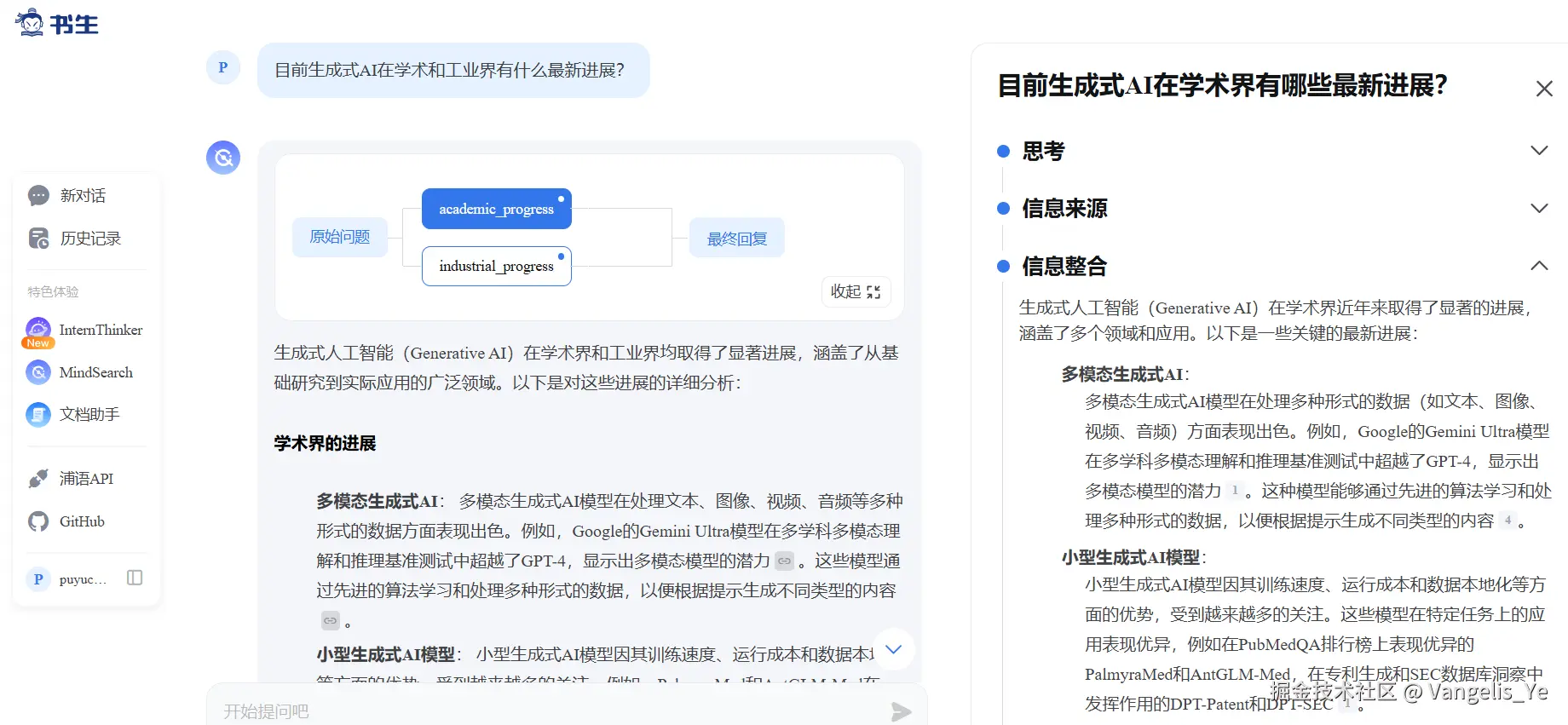Click the puyuc user avatar

coord(38,579)
